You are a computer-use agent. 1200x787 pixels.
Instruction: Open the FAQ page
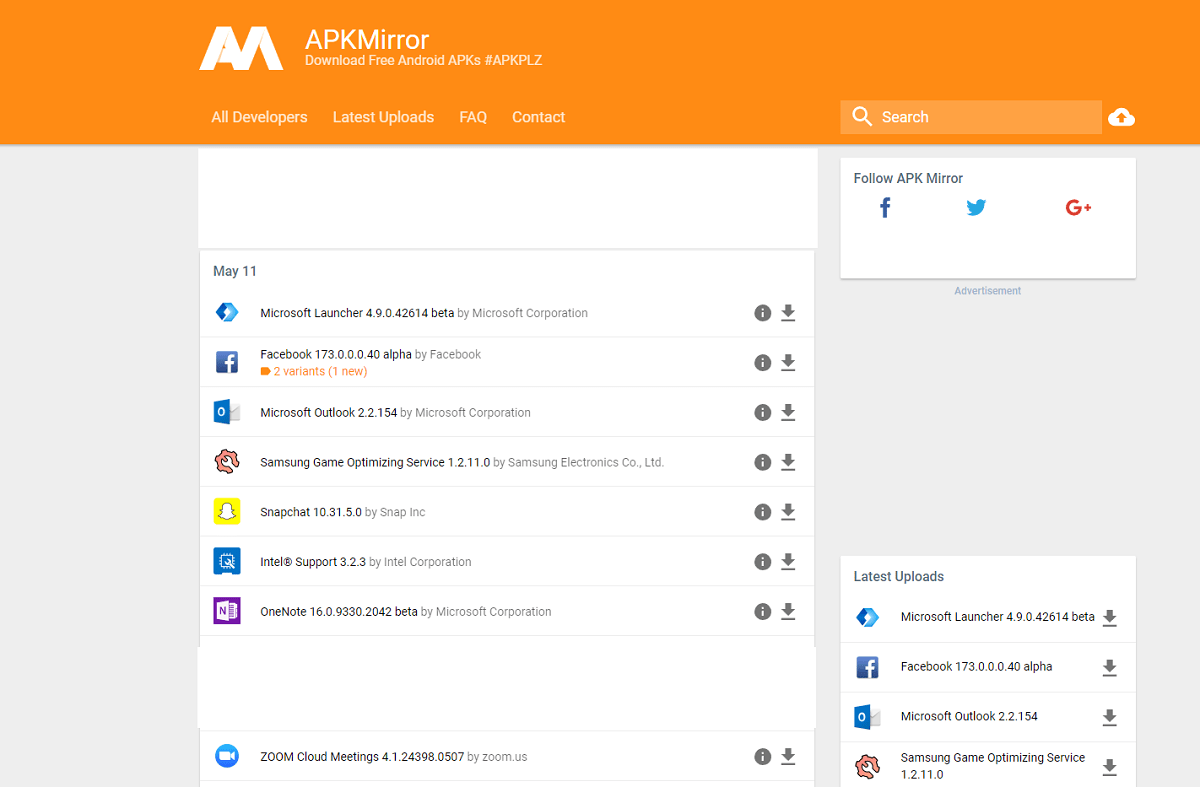tap(473, 117)
